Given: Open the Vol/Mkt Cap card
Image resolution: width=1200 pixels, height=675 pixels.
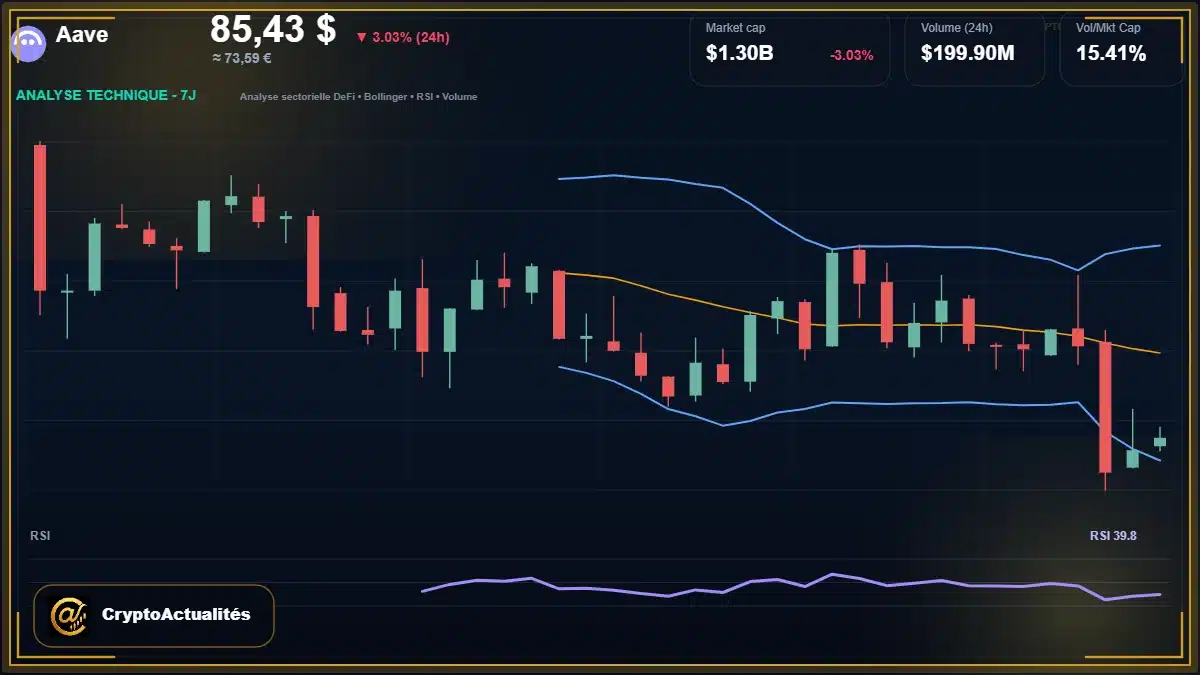Looking at the screenshot, I should pos(1123,49).
